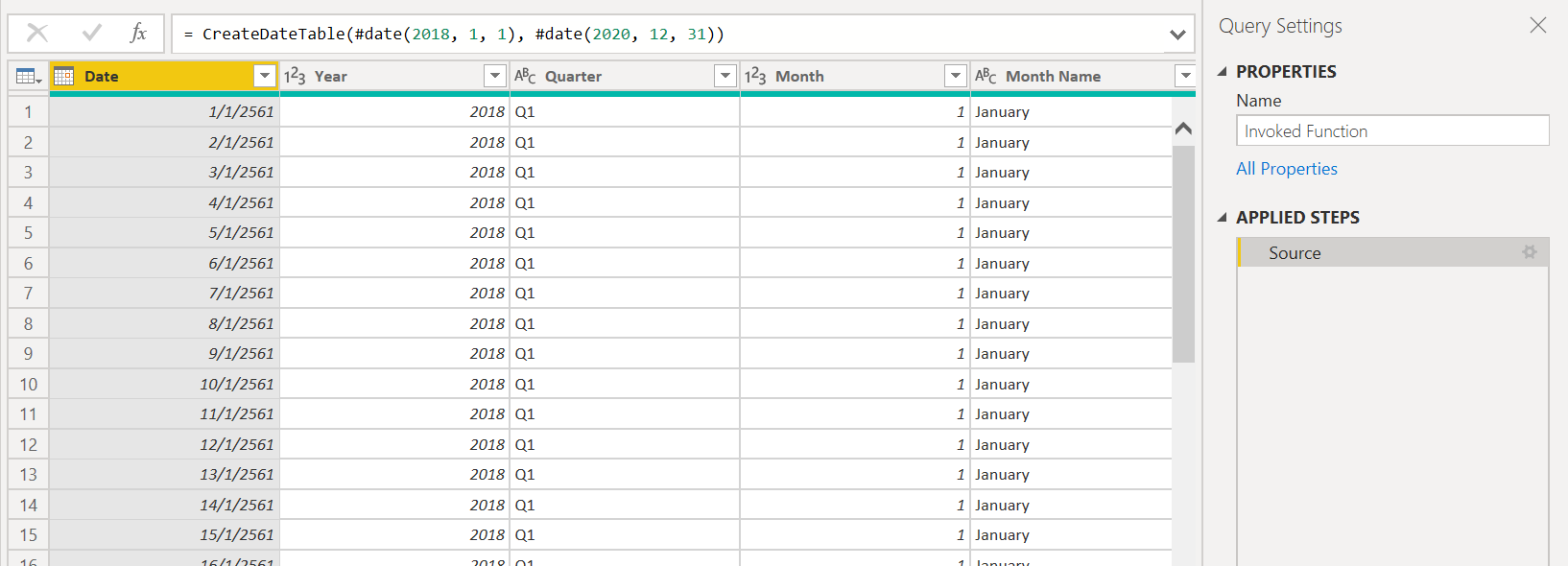Open the table menu icon in corner

tap(28, 77)
